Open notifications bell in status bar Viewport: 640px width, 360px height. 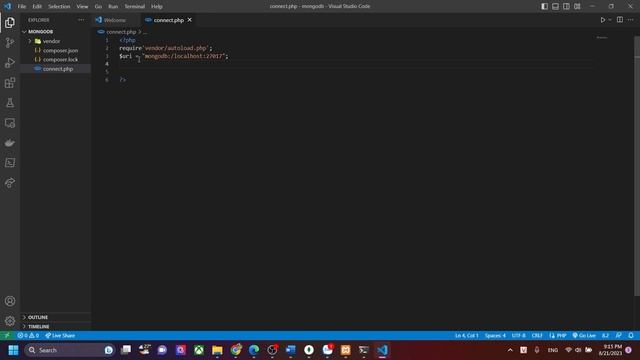(631, 336)
